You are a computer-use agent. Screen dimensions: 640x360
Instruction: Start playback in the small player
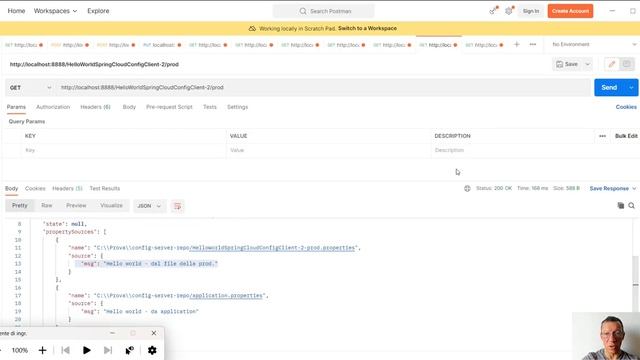click(x=87, y=350)
